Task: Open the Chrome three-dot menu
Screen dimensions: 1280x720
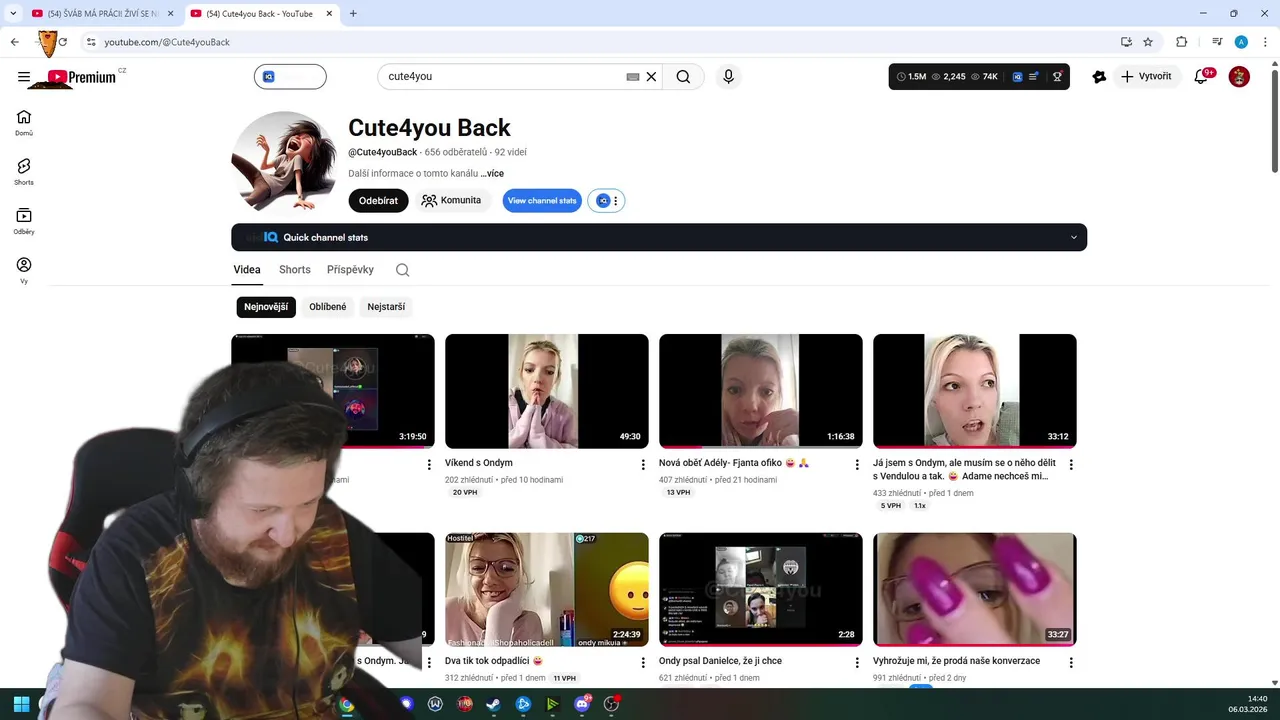Action: point(1265,42)
